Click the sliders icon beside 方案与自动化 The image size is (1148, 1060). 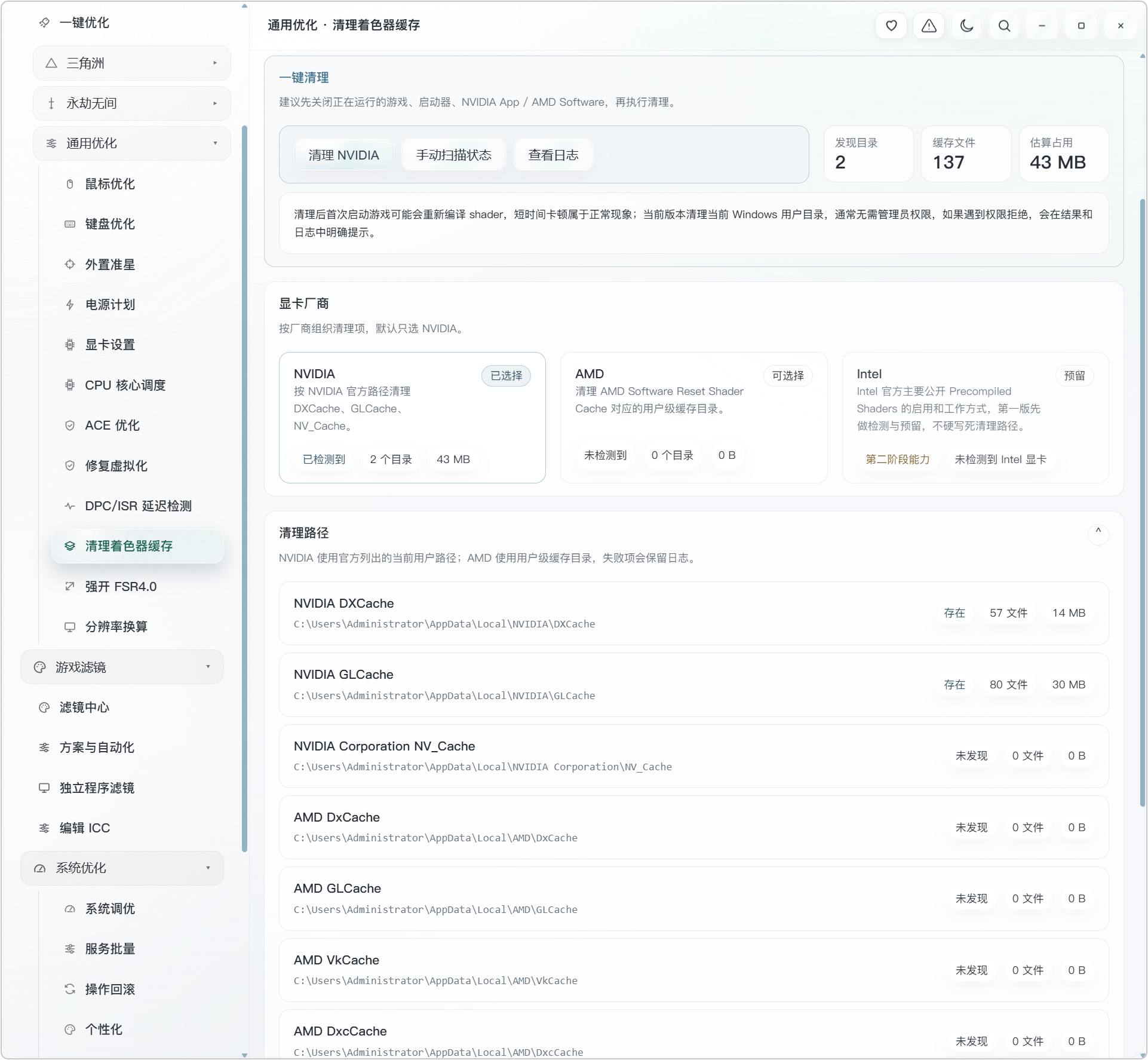tap(44, 747)
